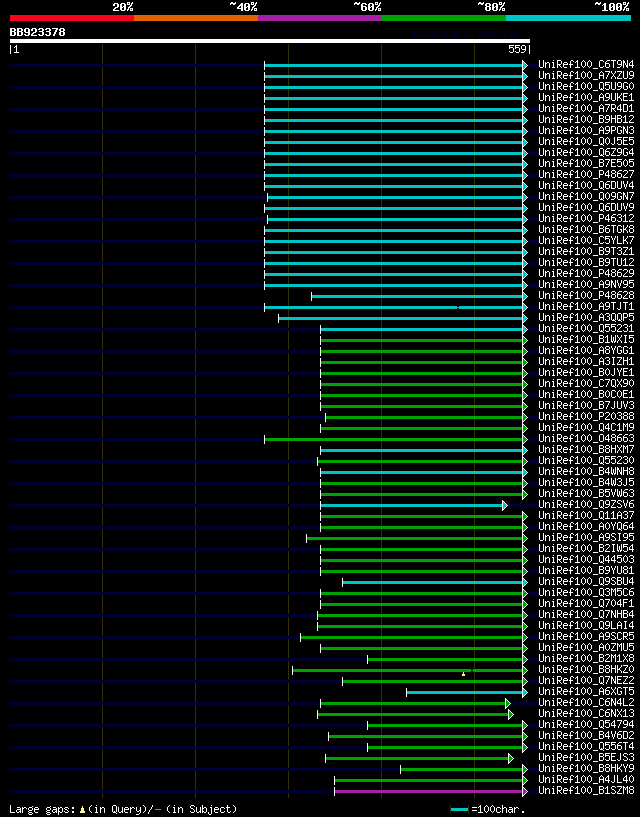Select hit label UniRef100_B8HKY9
Image resolution: width=640 pixels, height=817 pixels.
tap(586, 768)
